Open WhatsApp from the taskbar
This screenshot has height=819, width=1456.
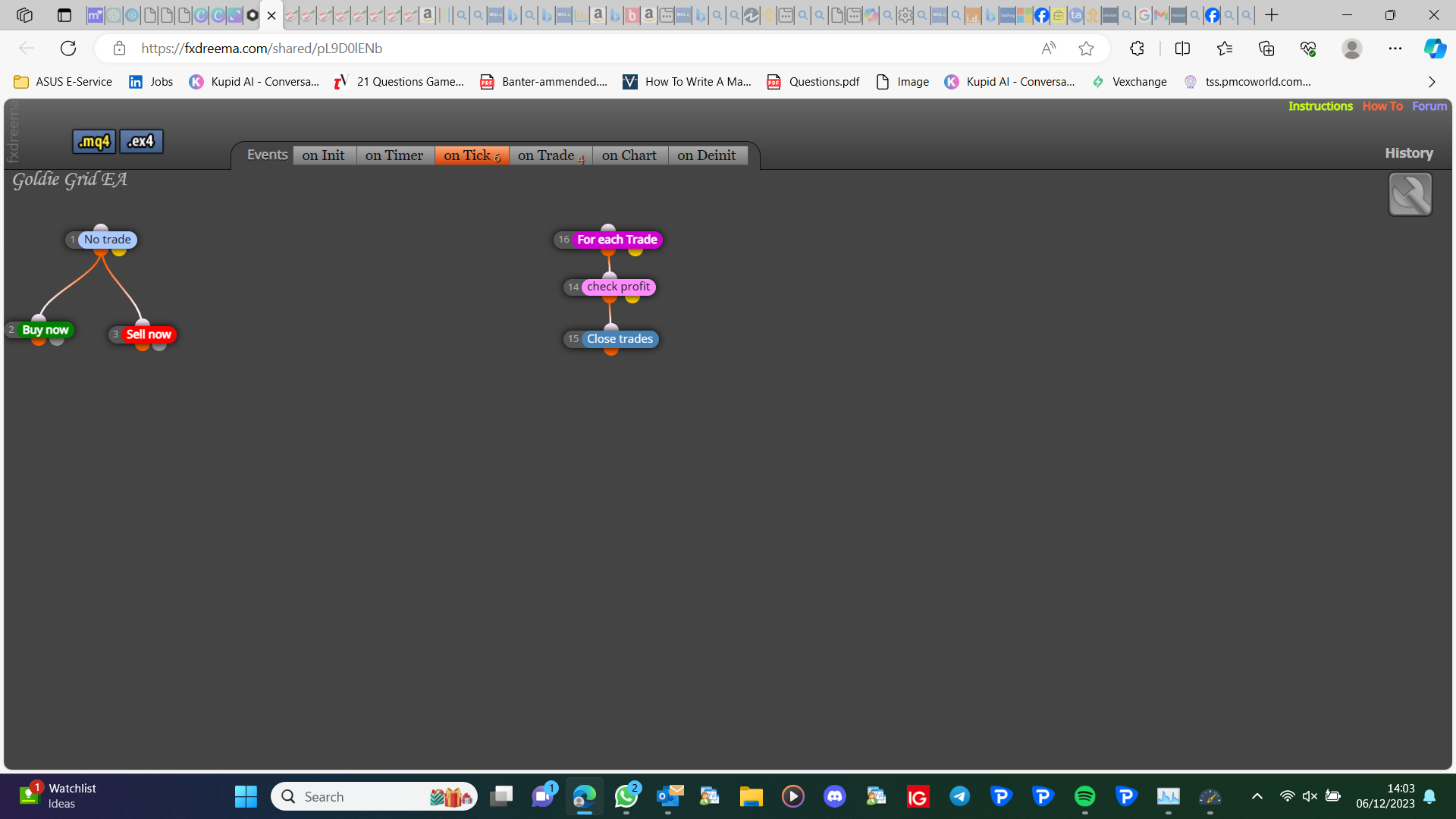626,796
